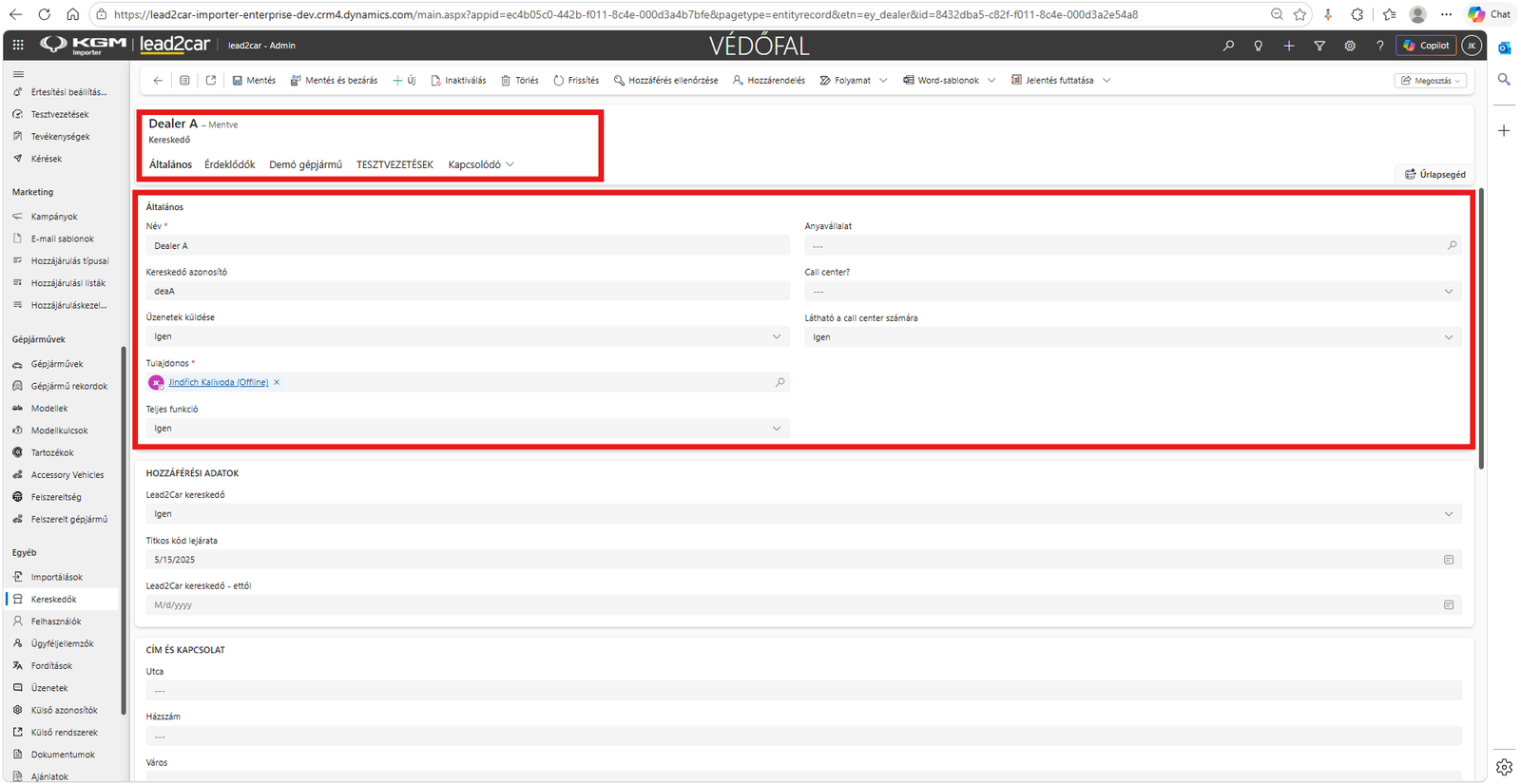1521x784 pixels.
Task: Click the Megosztás share button
Action: 1431,81
